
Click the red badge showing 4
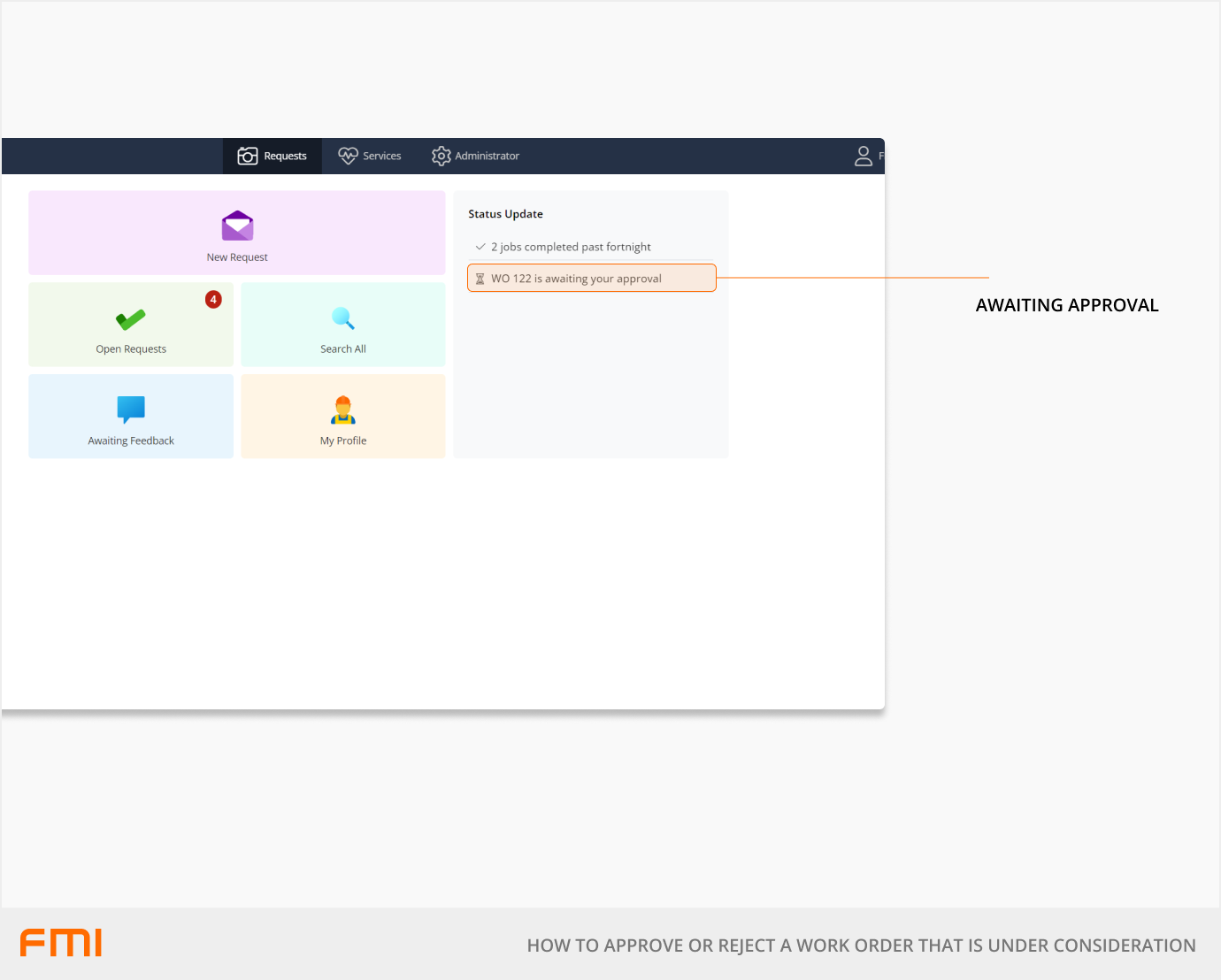click(213, 300)
